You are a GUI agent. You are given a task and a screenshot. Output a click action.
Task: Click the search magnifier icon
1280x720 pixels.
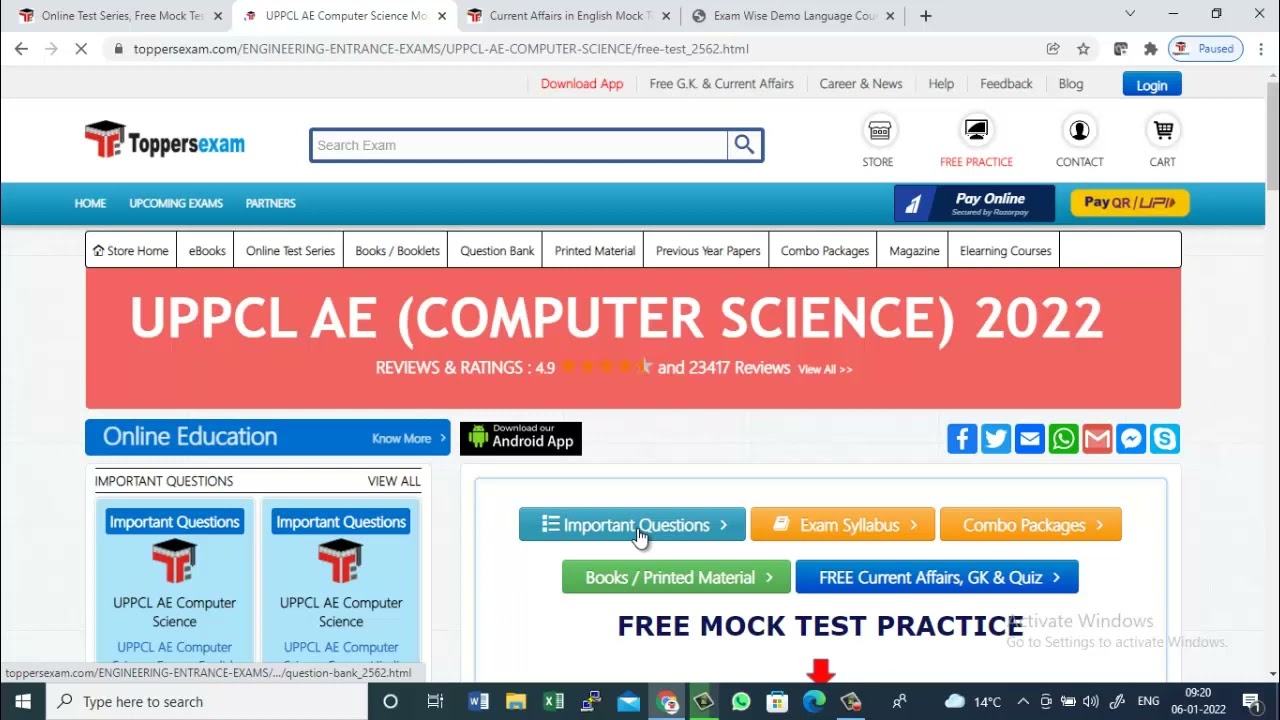pos(744,145)
